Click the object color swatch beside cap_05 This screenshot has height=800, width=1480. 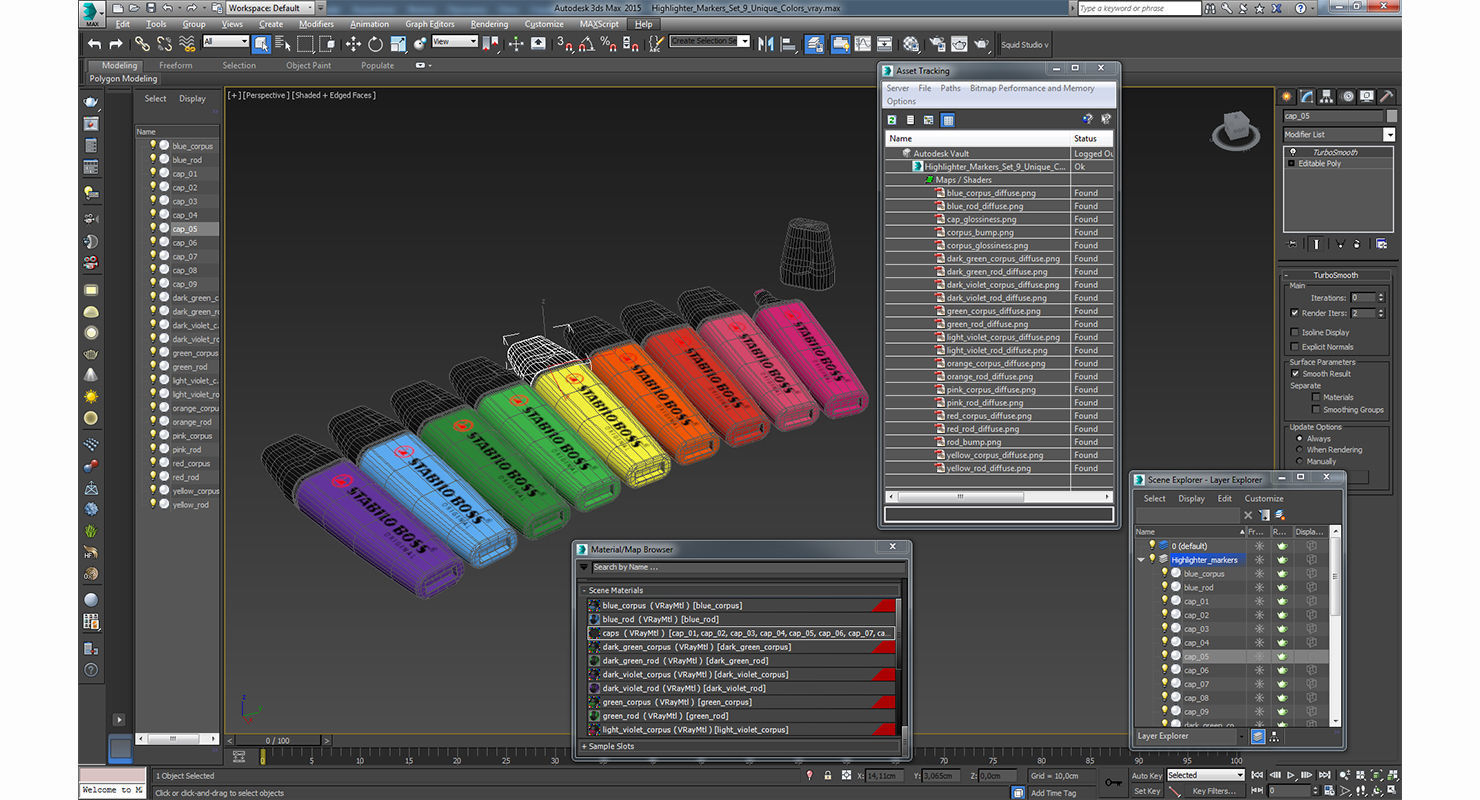click(1390, 116)
